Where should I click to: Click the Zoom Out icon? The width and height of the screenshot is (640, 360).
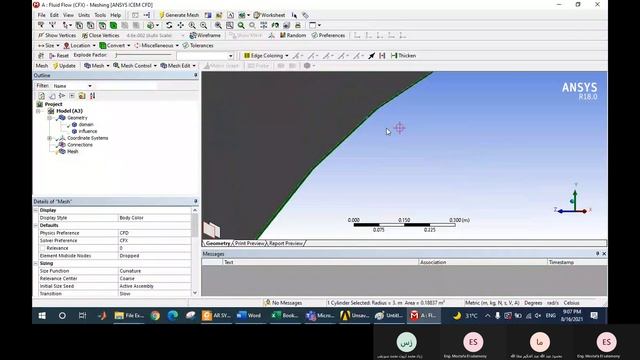(x=203, y=25)
